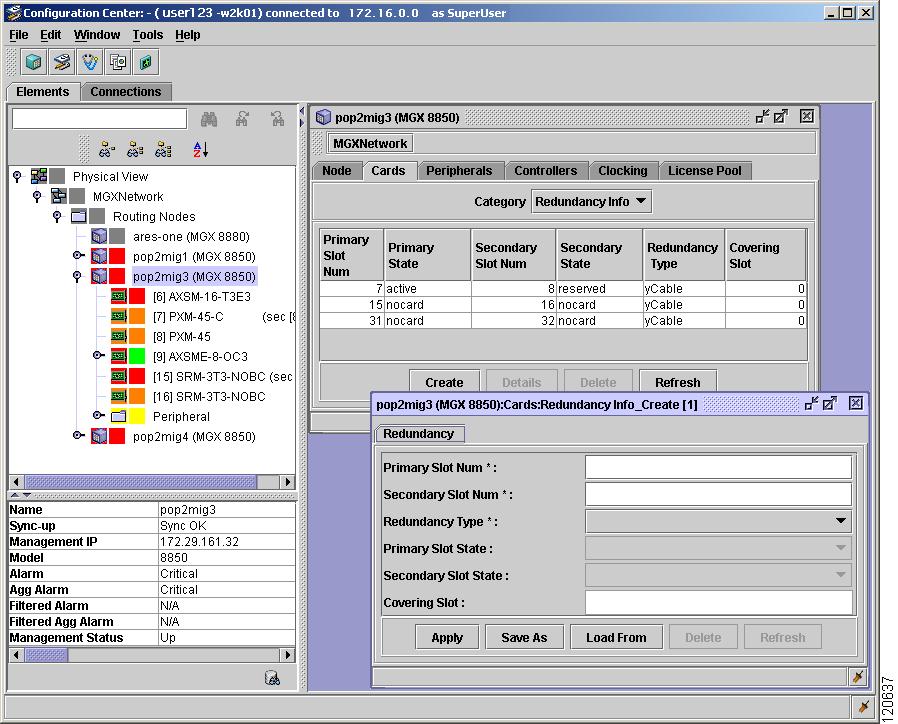Click the green door toolbar icon

[145, 62]
